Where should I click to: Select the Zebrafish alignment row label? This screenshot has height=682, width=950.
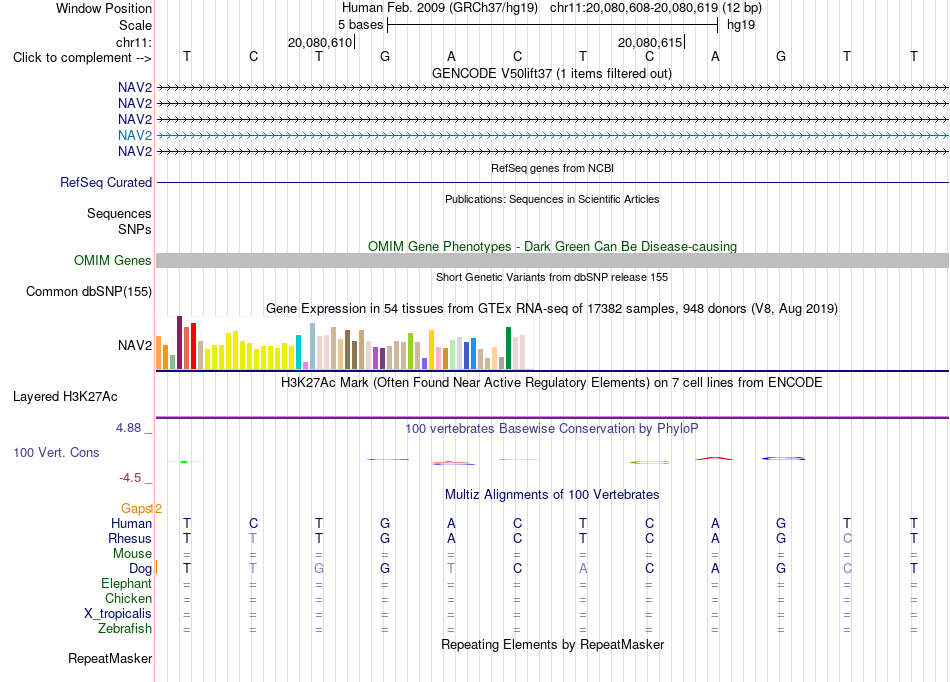[x=125, y=629]
